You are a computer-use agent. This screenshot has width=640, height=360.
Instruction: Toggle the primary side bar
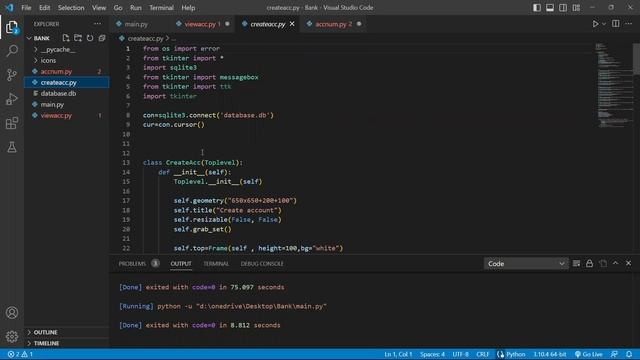tap(537, 8)
